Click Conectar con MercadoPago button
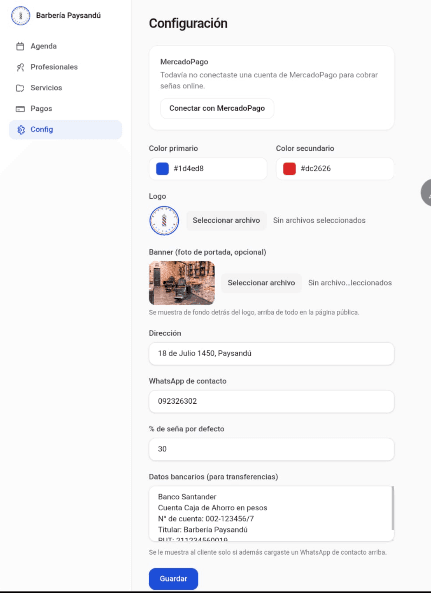 217,109
